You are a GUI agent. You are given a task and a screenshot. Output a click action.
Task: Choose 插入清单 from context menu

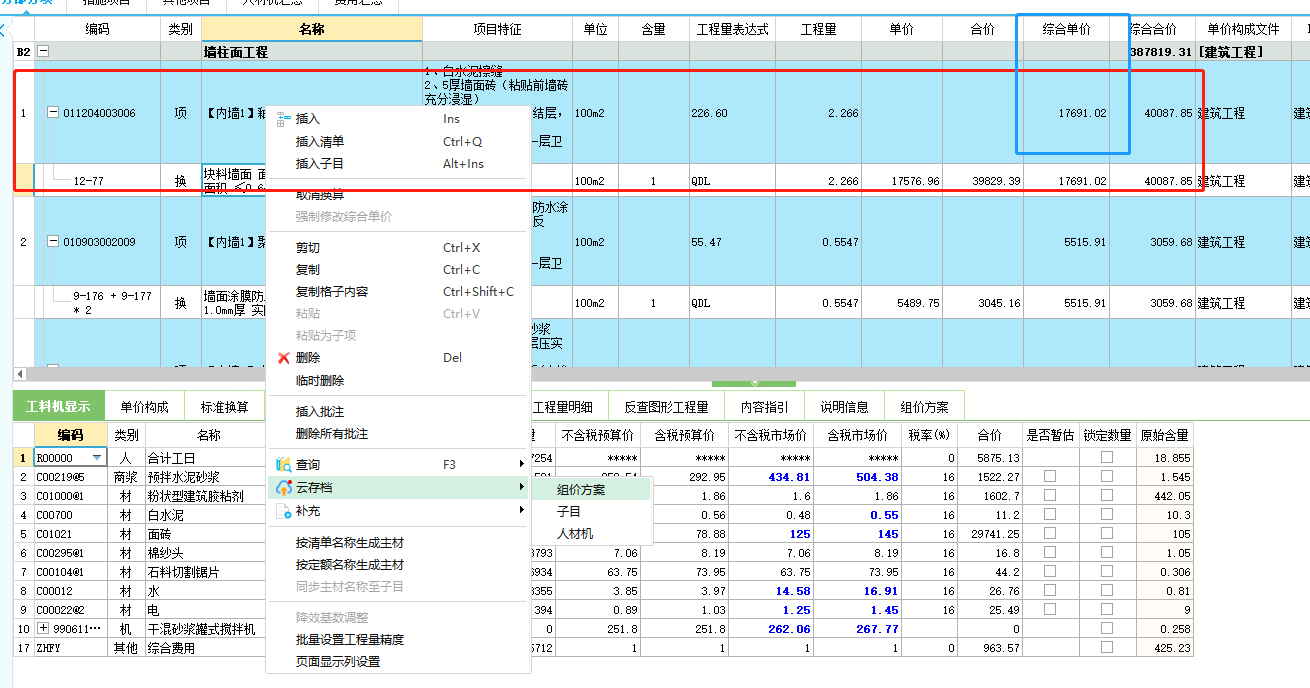coord(397,141)
